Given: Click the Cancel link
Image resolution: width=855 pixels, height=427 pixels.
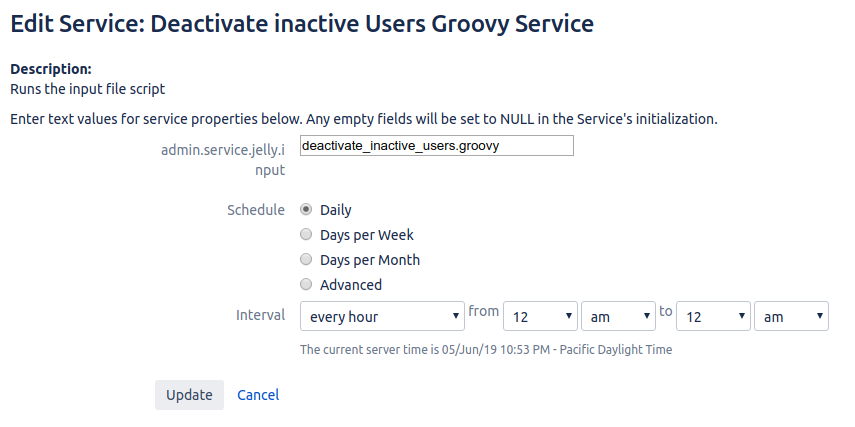Looking at the screenshot, I should (x=258, y=395).
